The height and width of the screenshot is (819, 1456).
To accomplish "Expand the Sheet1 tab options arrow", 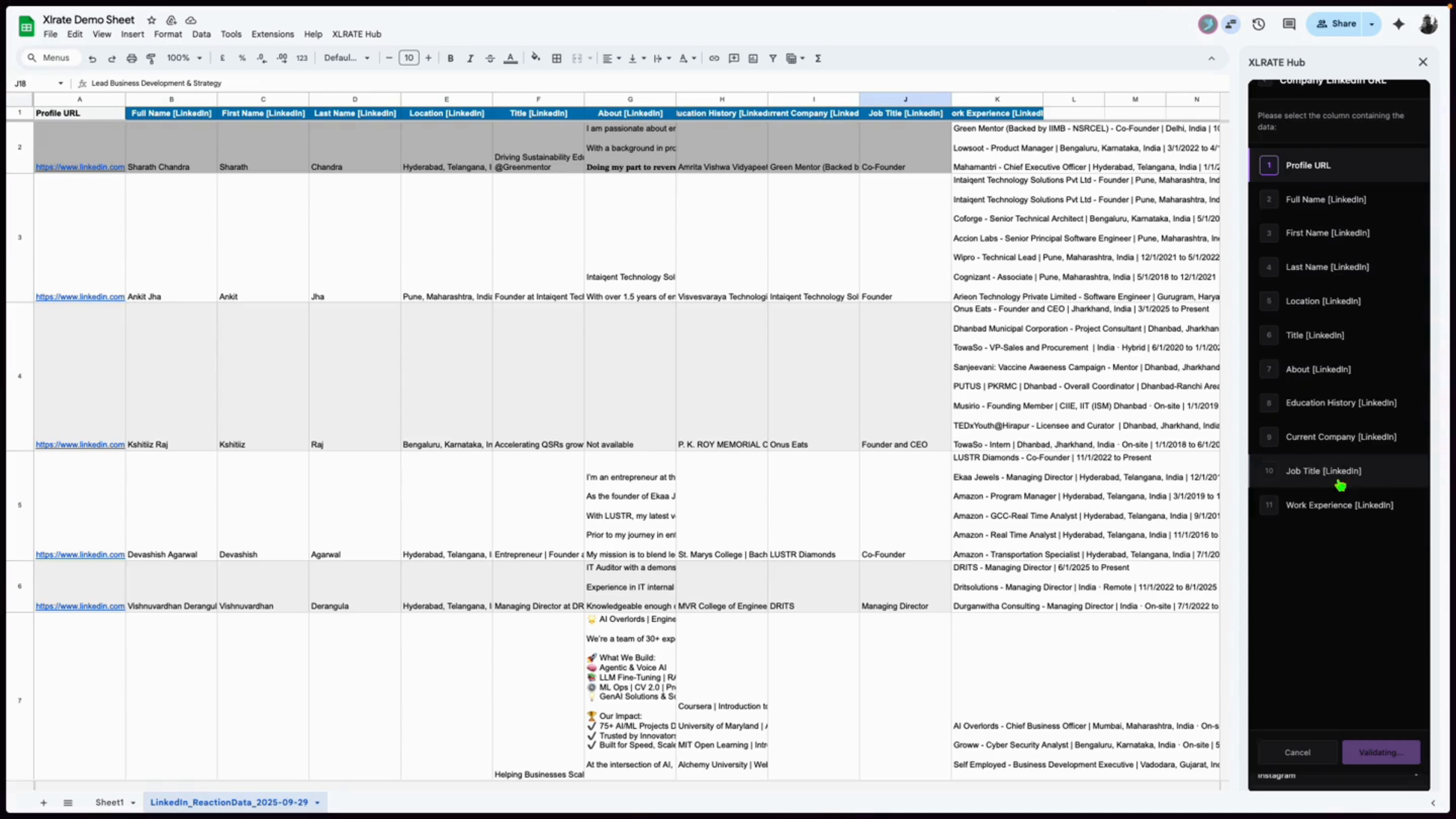I will click(x=133, y=803).
